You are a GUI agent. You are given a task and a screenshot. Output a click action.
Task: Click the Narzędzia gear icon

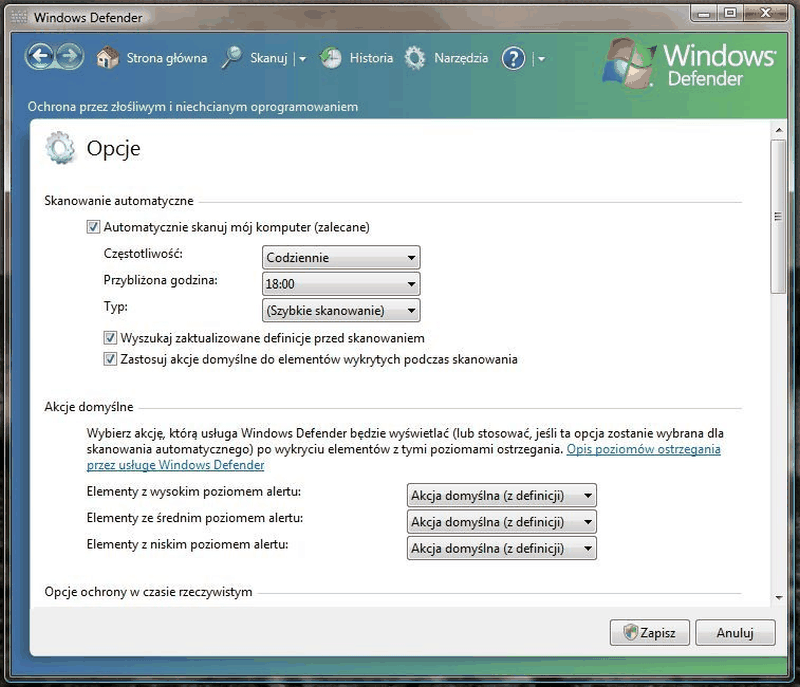pyautogui.click(x=415, y=58)
